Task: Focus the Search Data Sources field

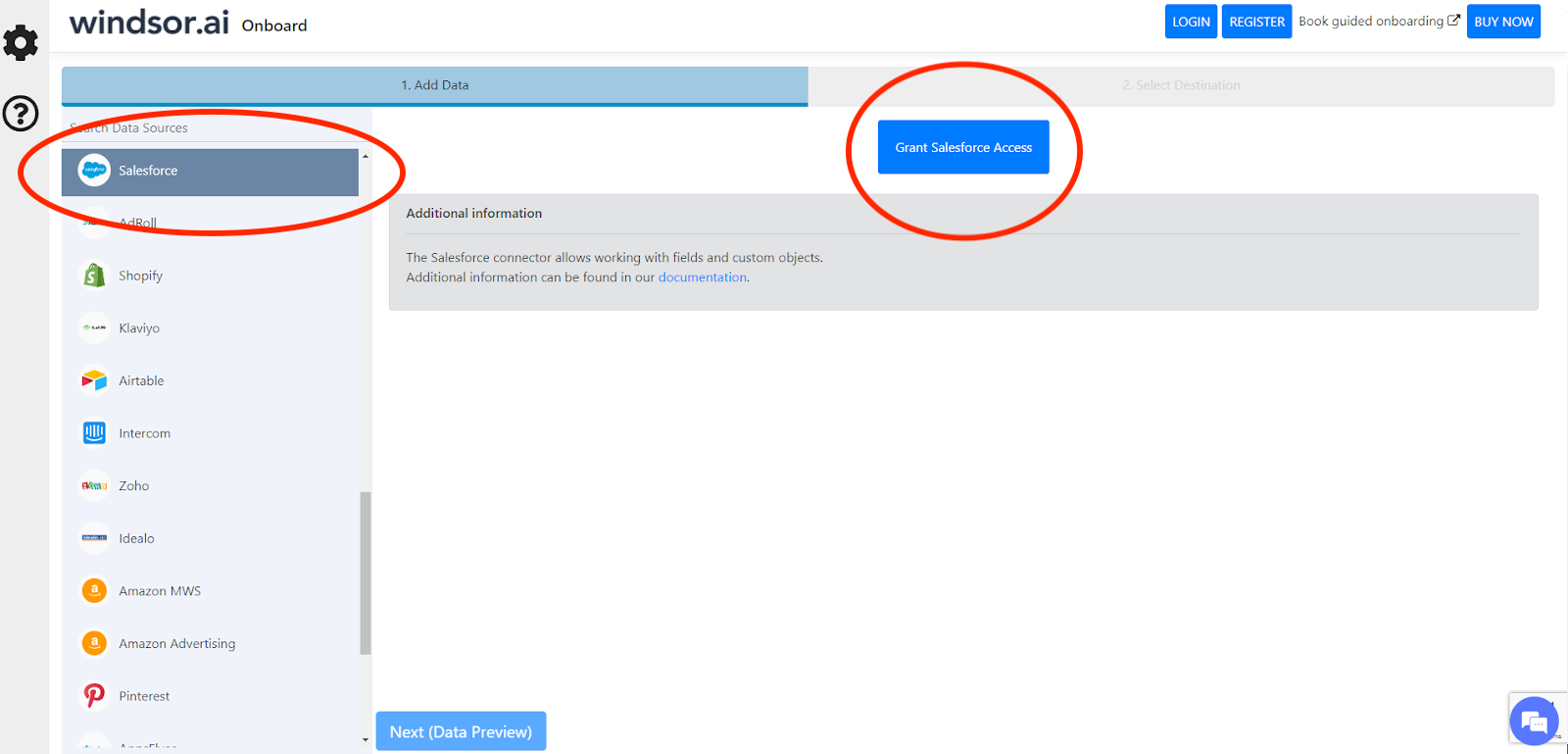Action: tap(217, 127)
